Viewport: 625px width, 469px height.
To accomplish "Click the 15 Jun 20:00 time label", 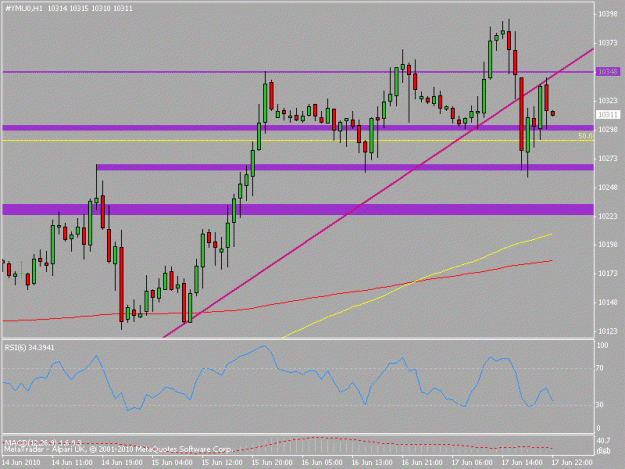I will pyautogui.click(x=272, y=463).
